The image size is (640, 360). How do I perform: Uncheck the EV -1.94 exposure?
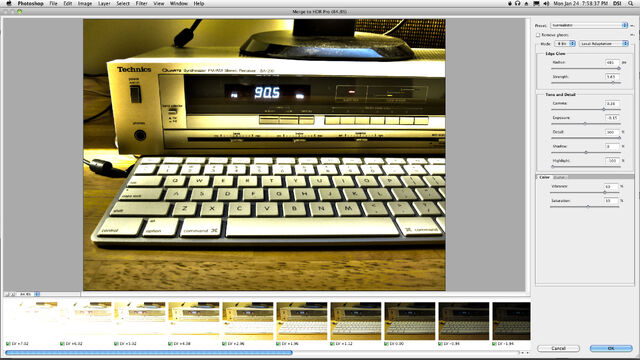coord(494,344)
